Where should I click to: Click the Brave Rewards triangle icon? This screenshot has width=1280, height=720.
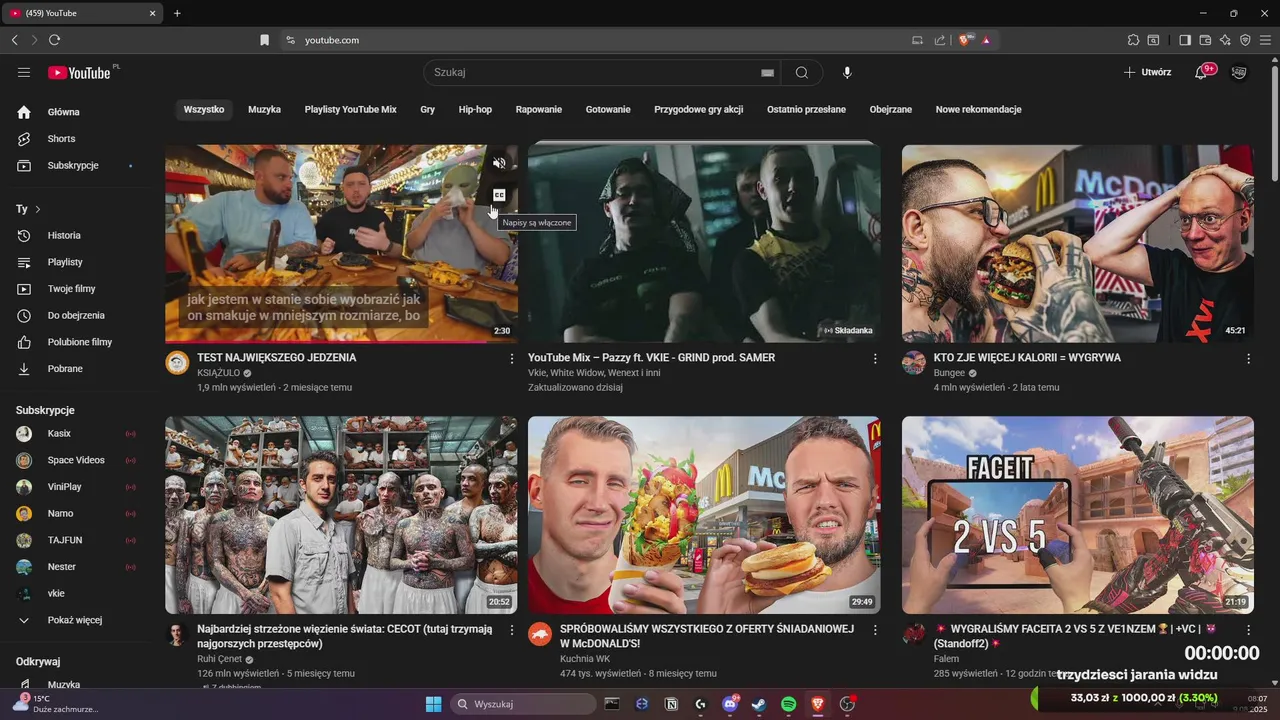pos(986,40)
